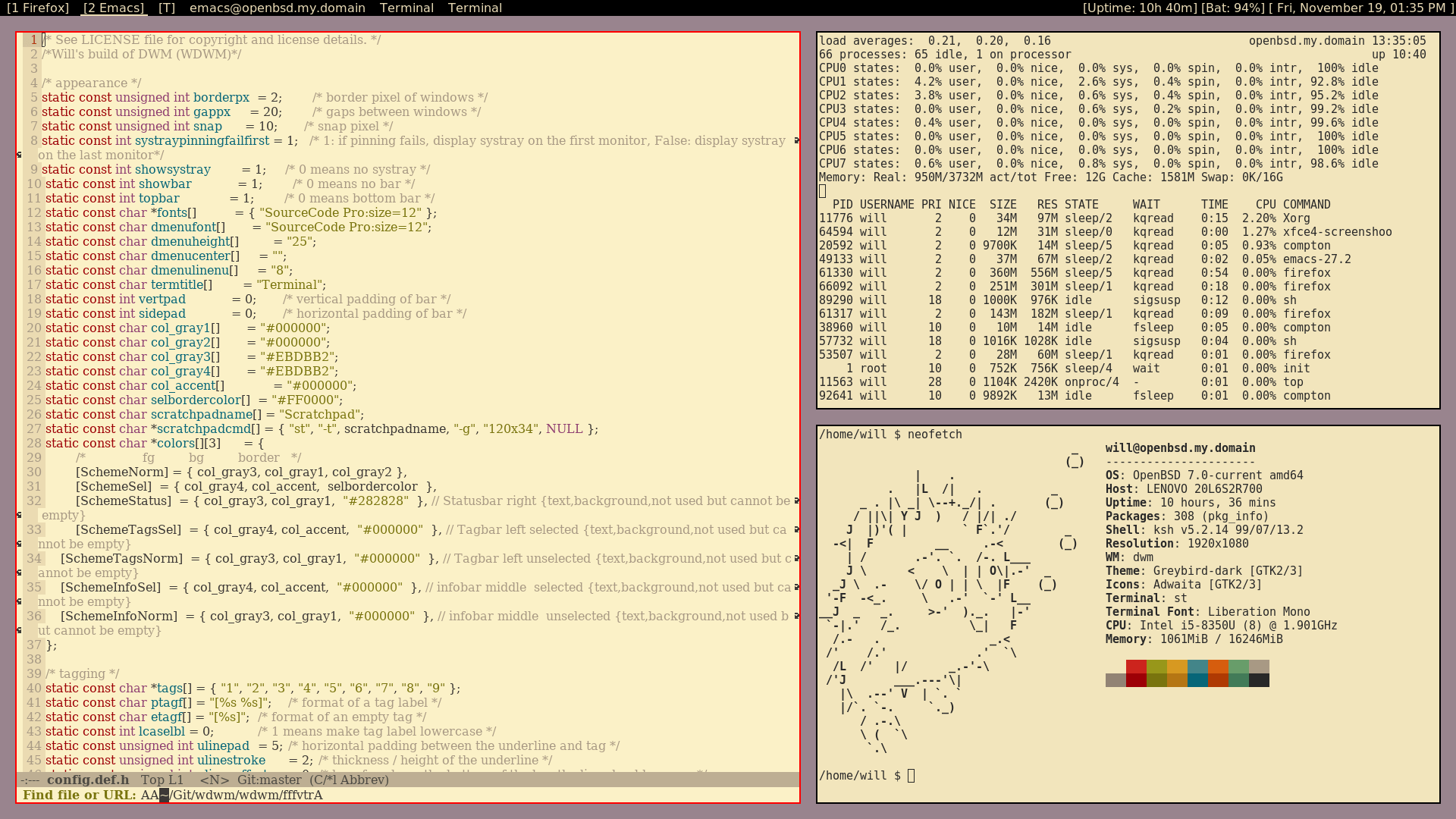This screenshot has width=1456, height=819.
Task: Click the /* tagging */ comment line
Action: [82, 673]
